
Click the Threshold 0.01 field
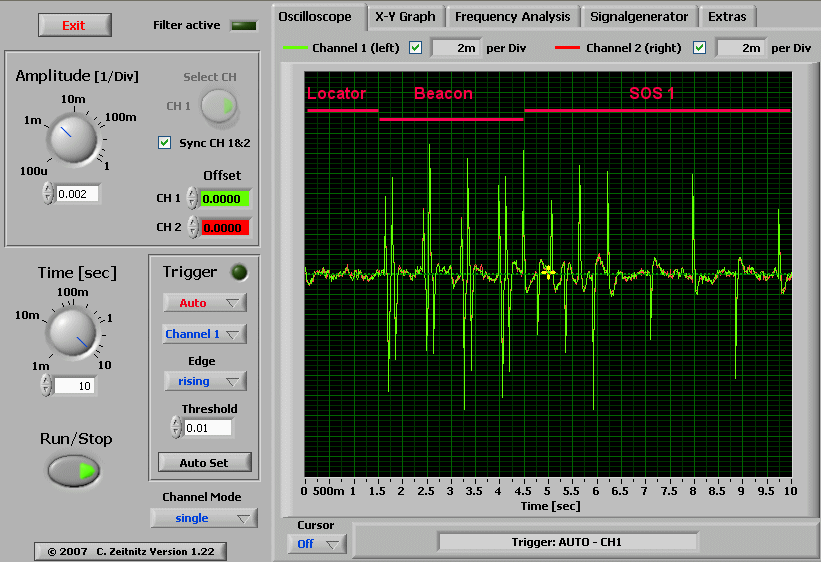click(208, 428)
